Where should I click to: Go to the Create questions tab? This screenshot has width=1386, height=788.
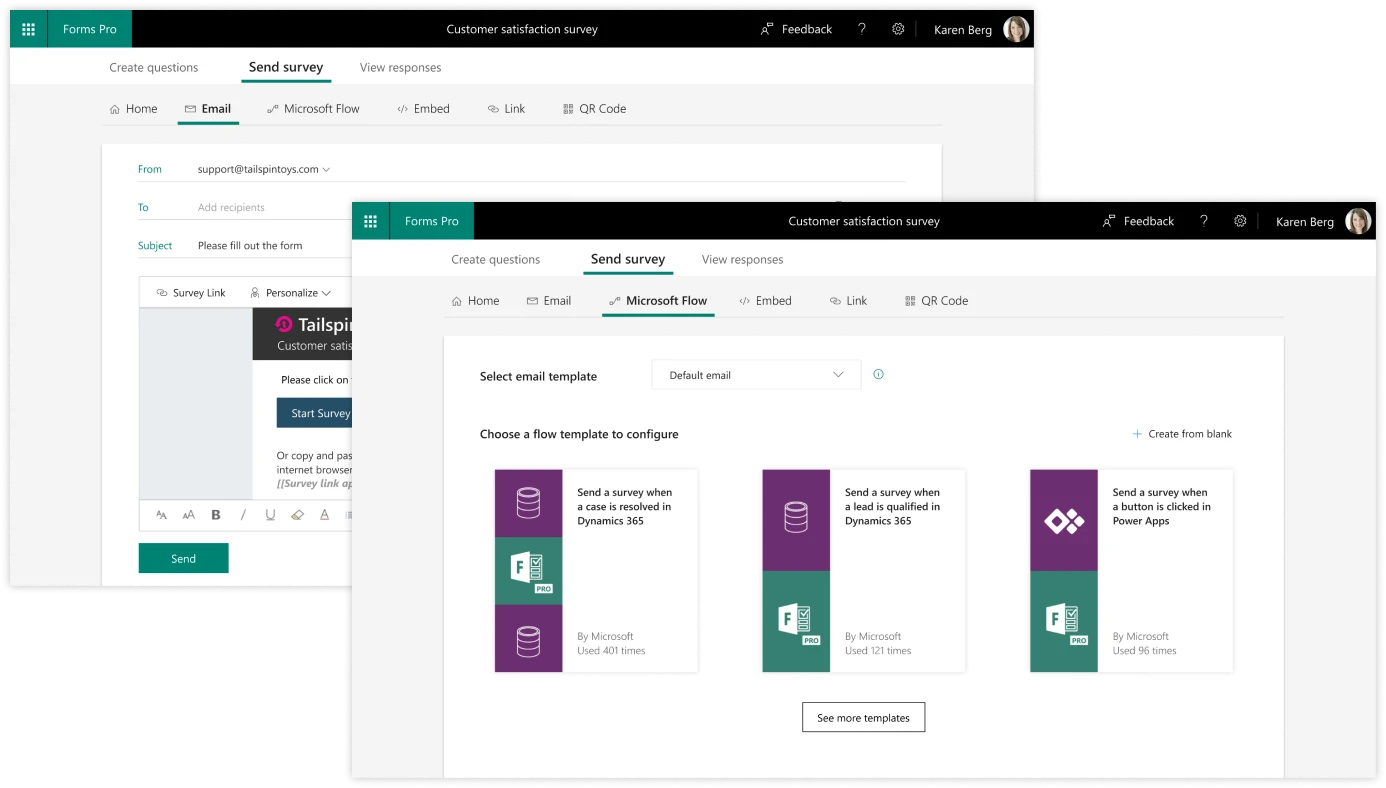point(496,259)
